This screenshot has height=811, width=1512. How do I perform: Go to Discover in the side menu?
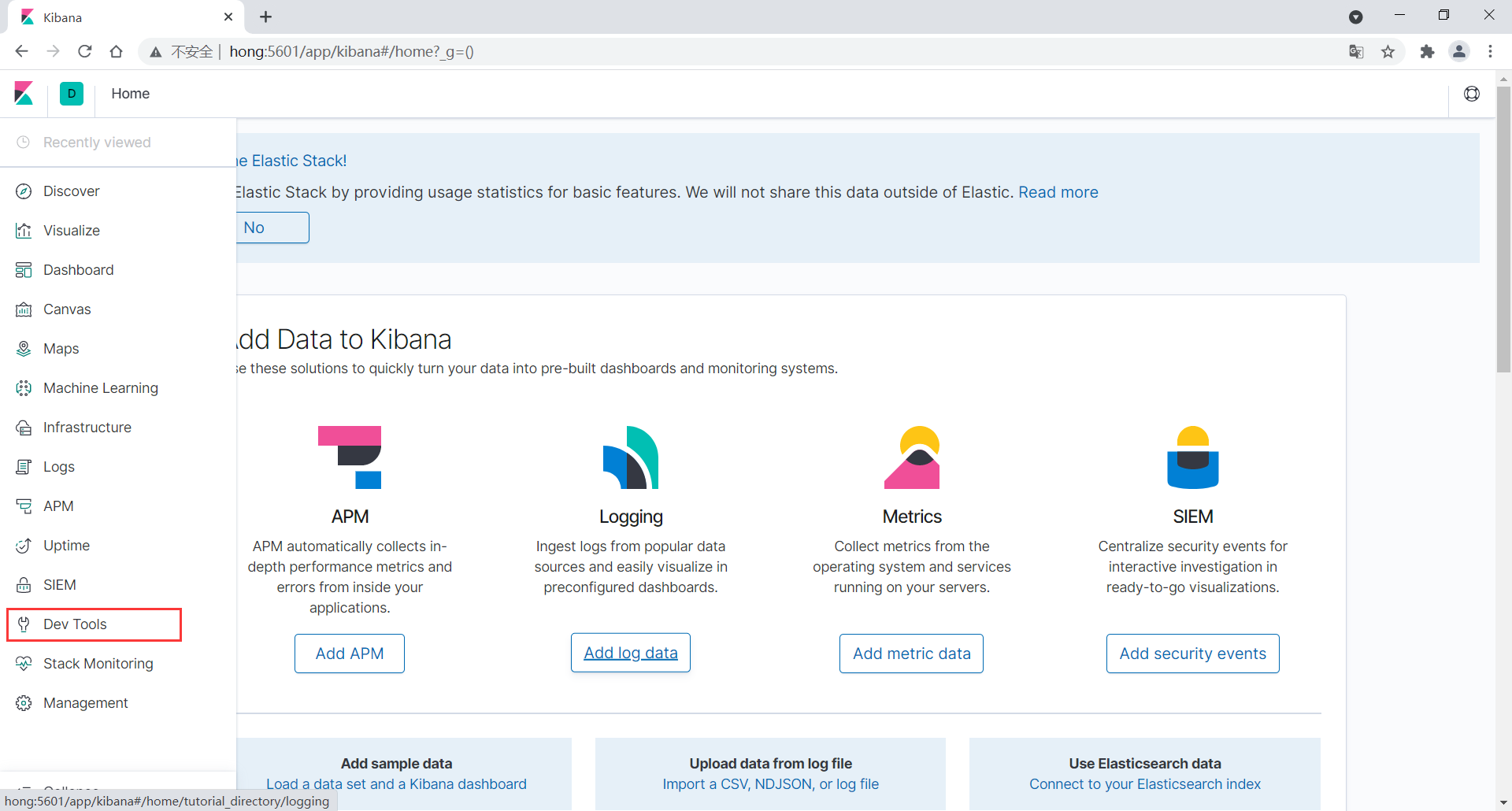(x=72, y=191)
